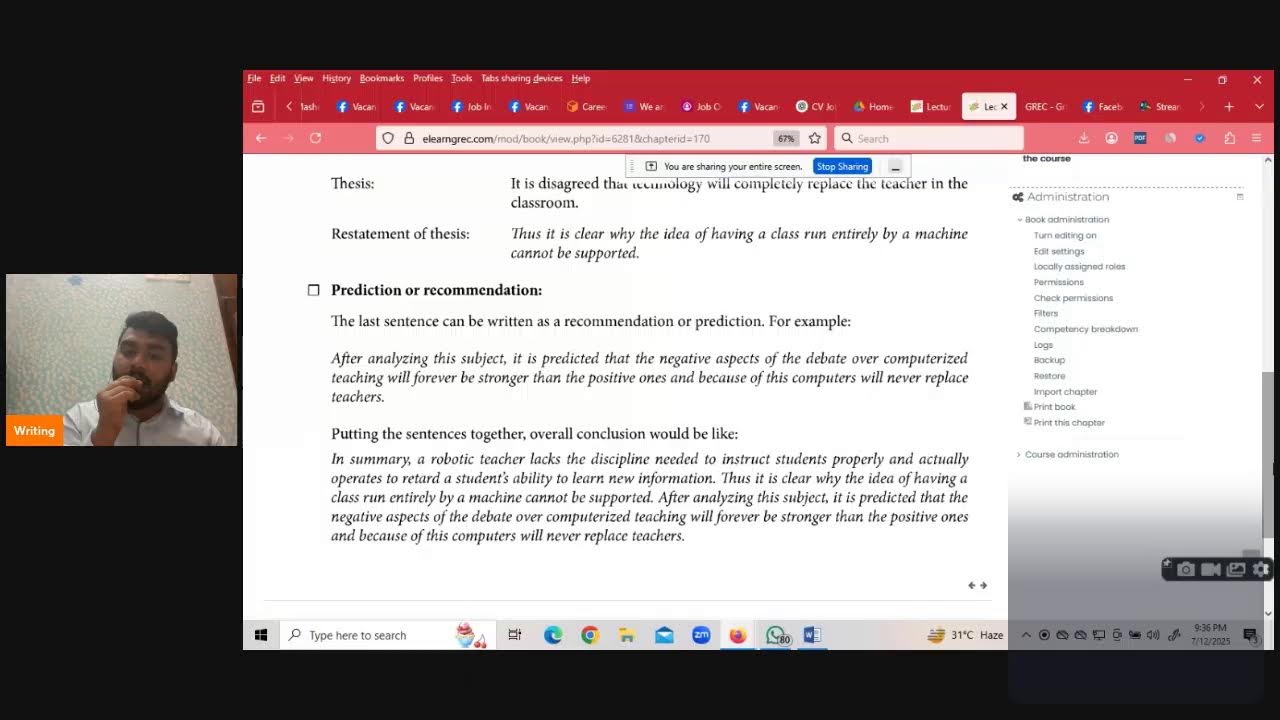Open the Edit menu
Image resolution: width=1280 pixels, height=720 pixels.
277,78
